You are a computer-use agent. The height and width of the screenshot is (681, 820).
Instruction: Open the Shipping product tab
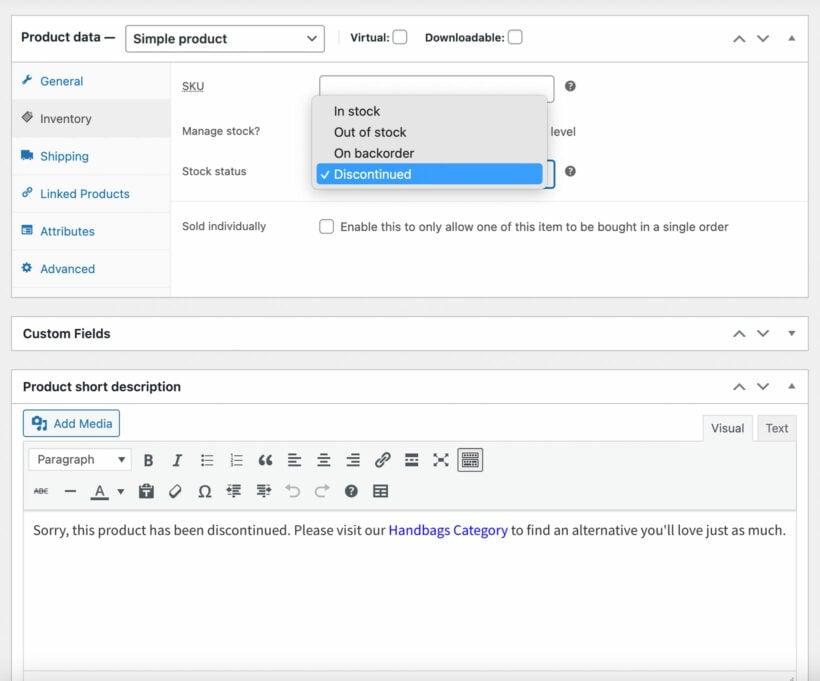[91, 156]
